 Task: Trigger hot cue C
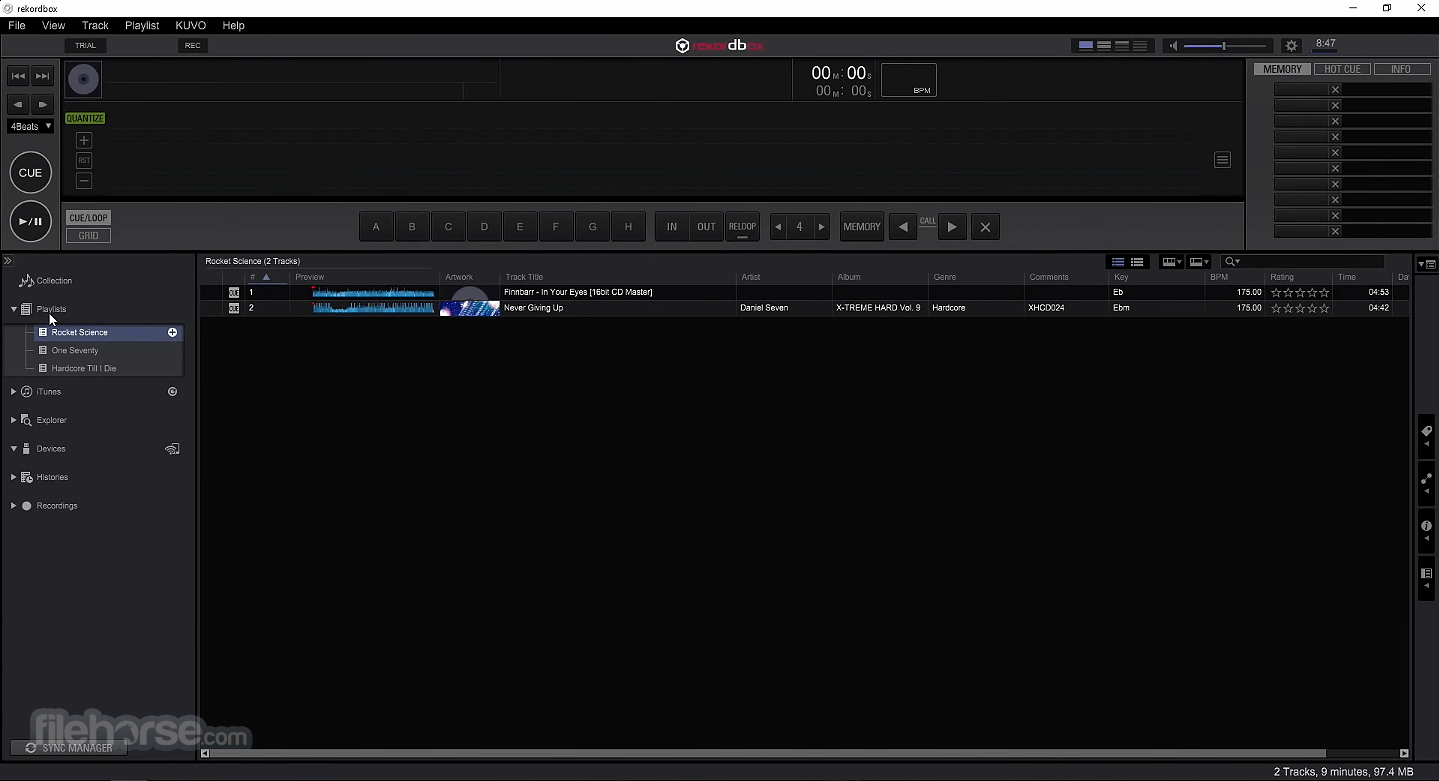[448, 227]
